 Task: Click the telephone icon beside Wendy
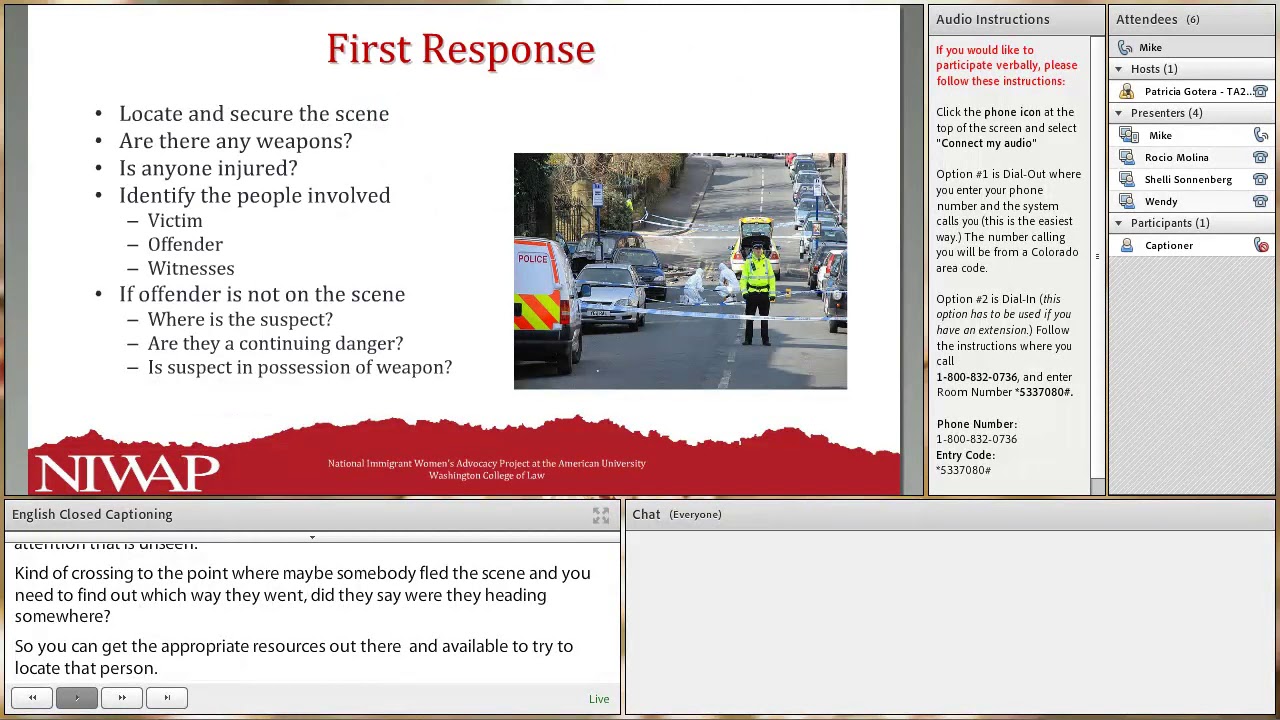click(x=1261, y=202)
